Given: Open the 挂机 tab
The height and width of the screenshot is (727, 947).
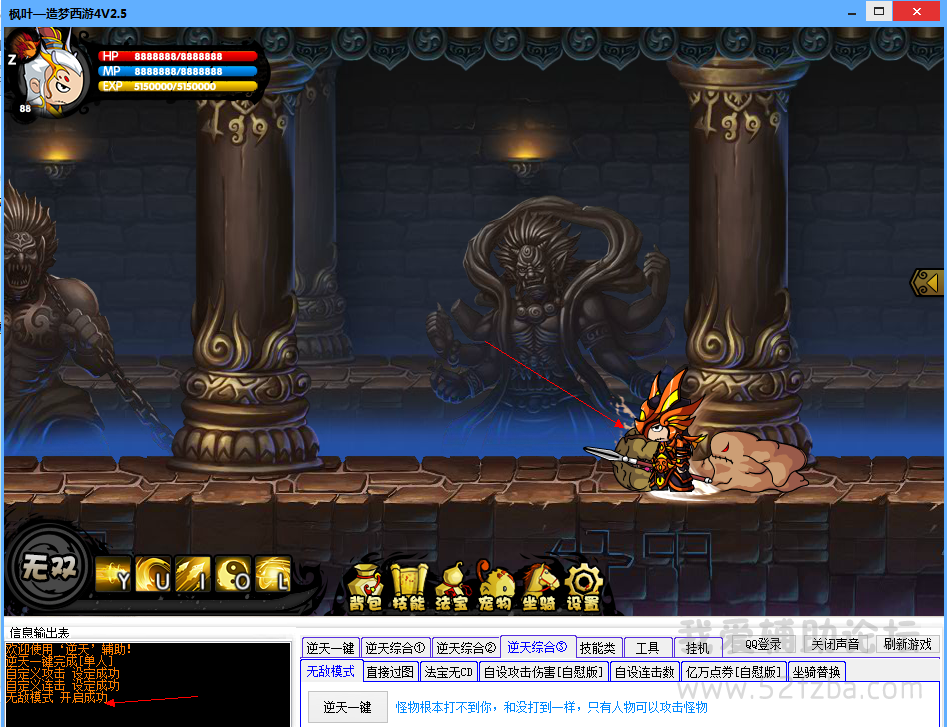Looking at the screenshot, I should 698,648.
